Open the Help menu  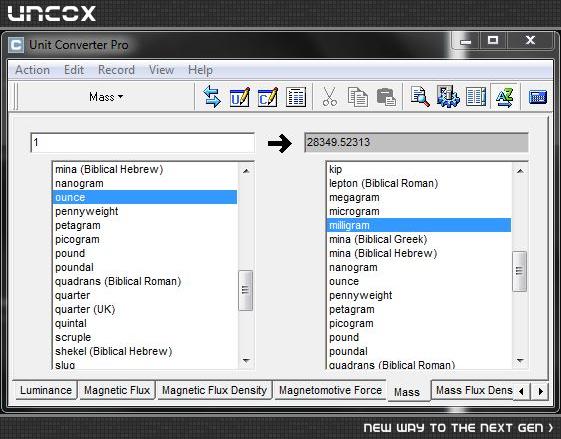click(200, 70)
